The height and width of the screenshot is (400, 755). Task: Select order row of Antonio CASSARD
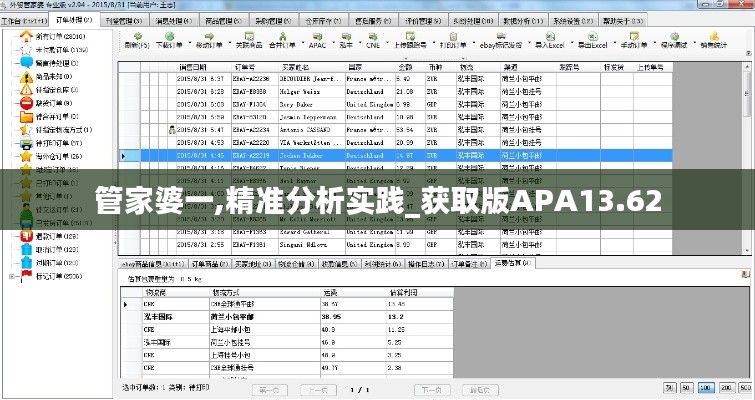click(x=395, y=130)
